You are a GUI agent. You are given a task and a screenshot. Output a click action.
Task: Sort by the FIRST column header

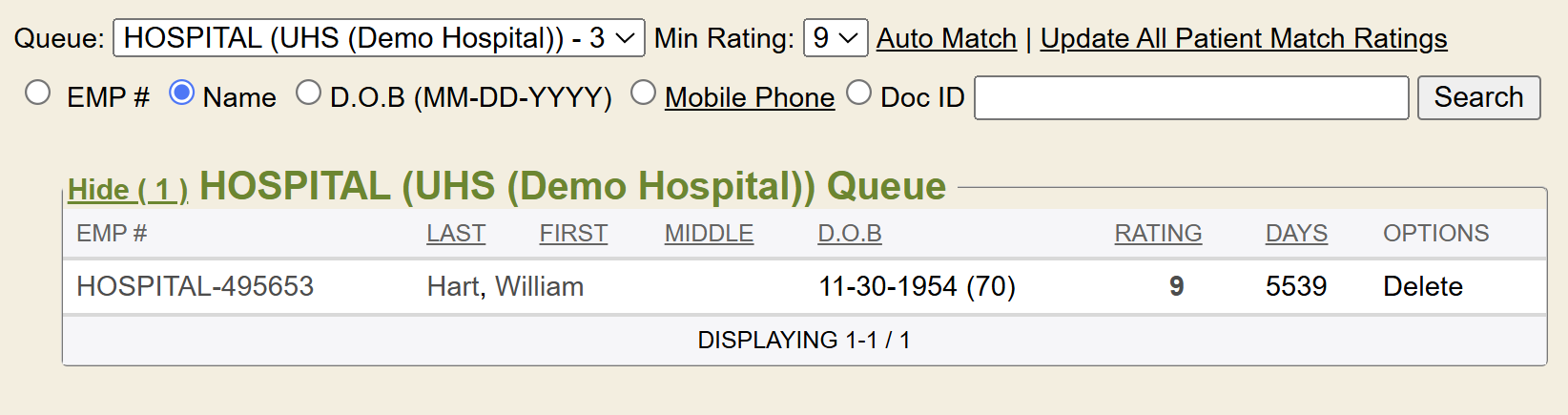(x=573, y=234)
